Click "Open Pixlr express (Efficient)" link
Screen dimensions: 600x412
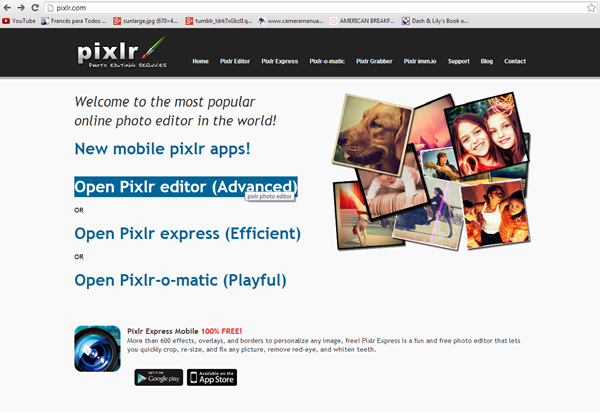187,234
